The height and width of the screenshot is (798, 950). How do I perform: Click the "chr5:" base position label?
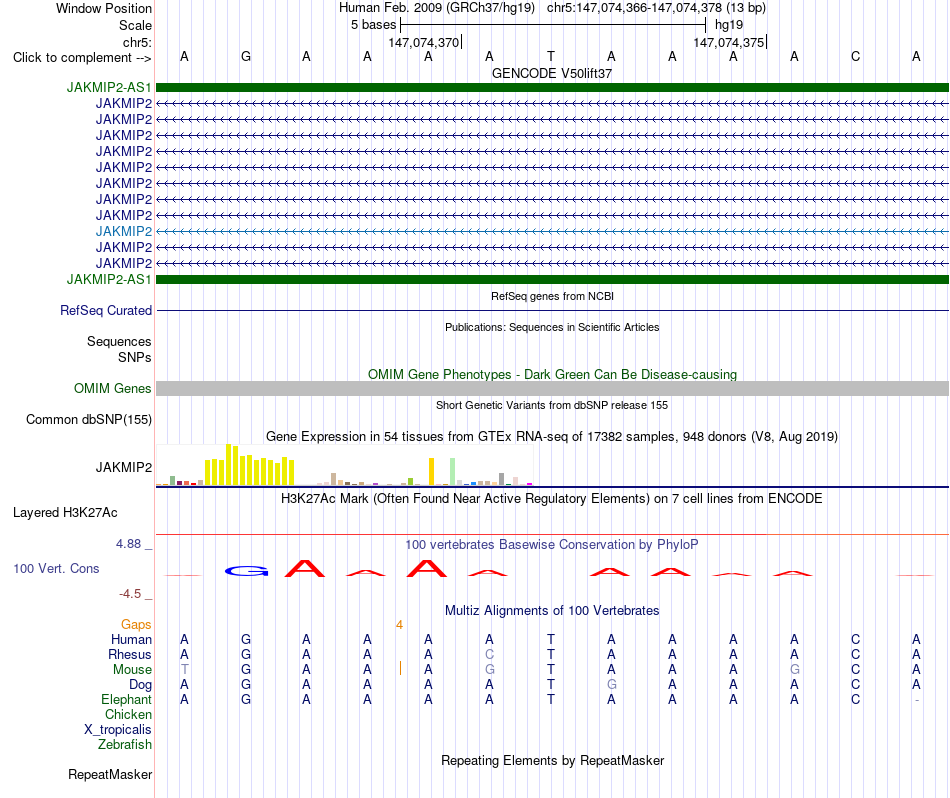pyautogui.click(x=137, y=42)
